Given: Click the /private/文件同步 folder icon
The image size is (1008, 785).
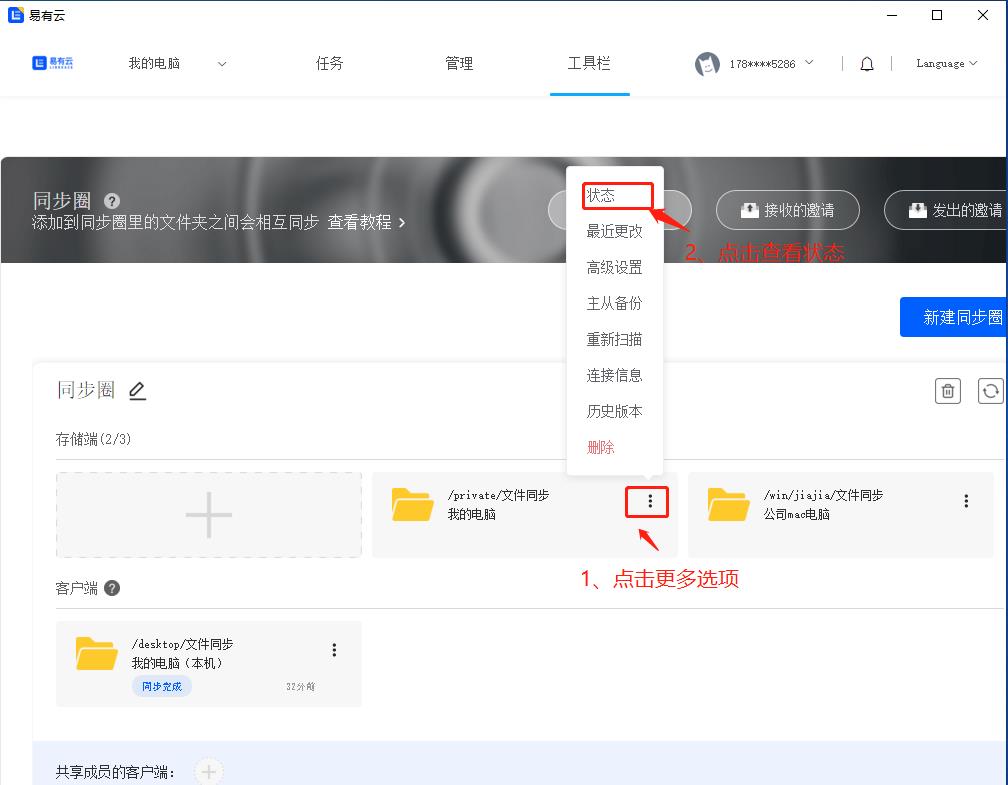Looking at the screenshot, I should click(x=413, y=505).
